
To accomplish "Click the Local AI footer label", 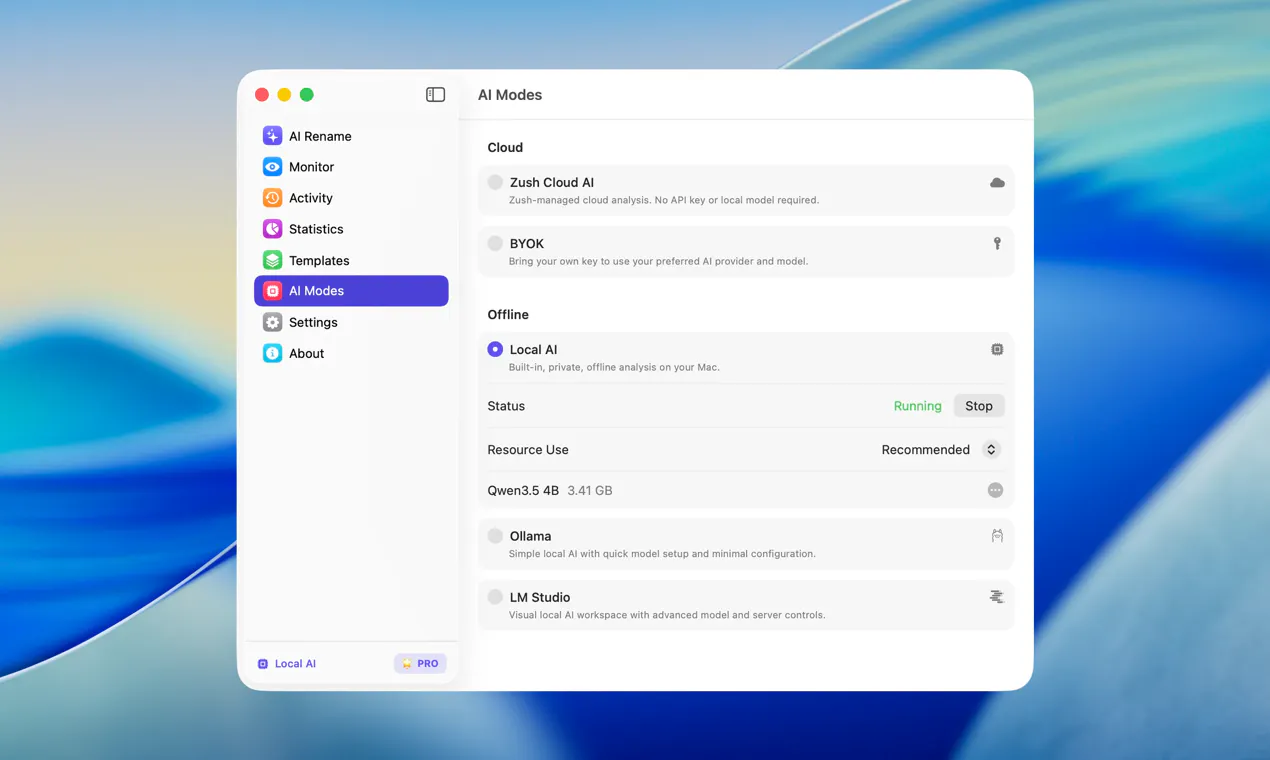I will click(x=295, y=664).
